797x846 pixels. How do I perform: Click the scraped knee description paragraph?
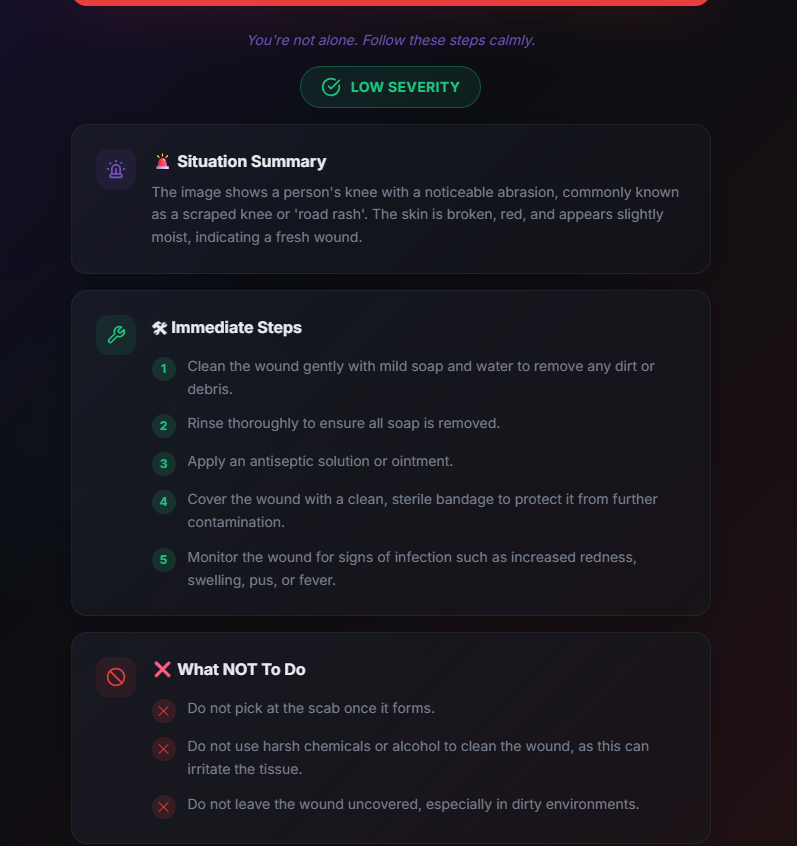tap(415, 214)
